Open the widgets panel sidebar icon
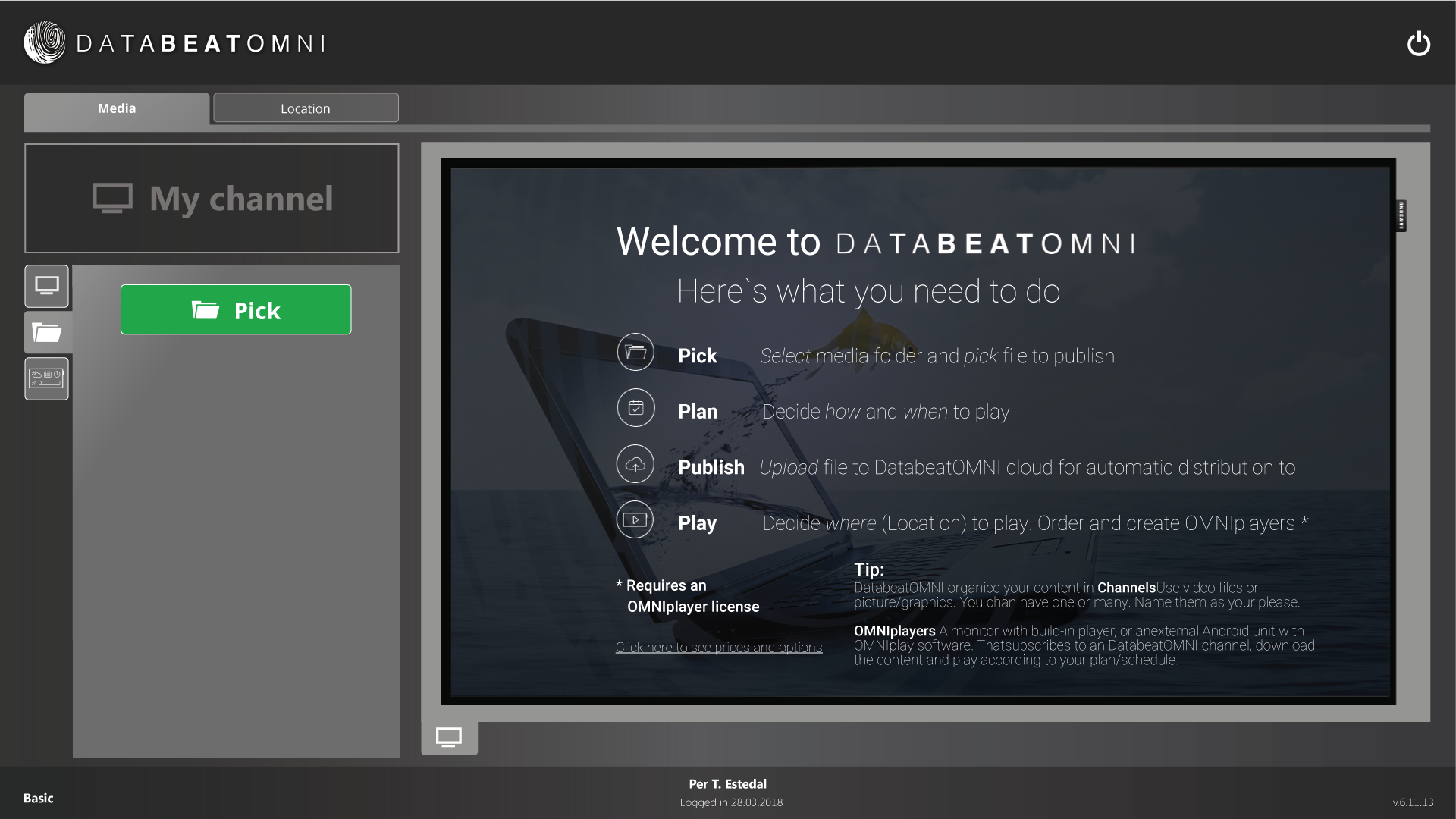Screen dimensions: 1456x819 click(x=47, y=378)
